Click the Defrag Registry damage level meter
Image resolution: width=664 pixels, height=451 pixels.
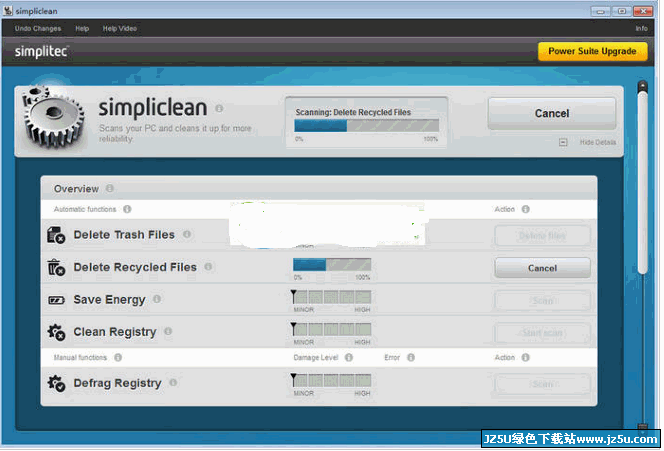332,380
